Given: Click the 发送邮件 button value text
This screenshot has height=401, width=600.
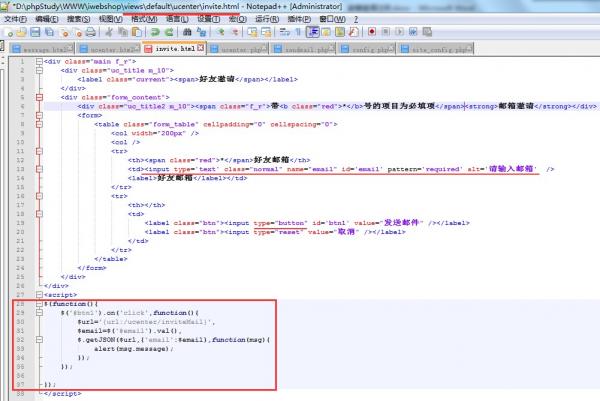Looking at the screenshot, I should point(401,223).
